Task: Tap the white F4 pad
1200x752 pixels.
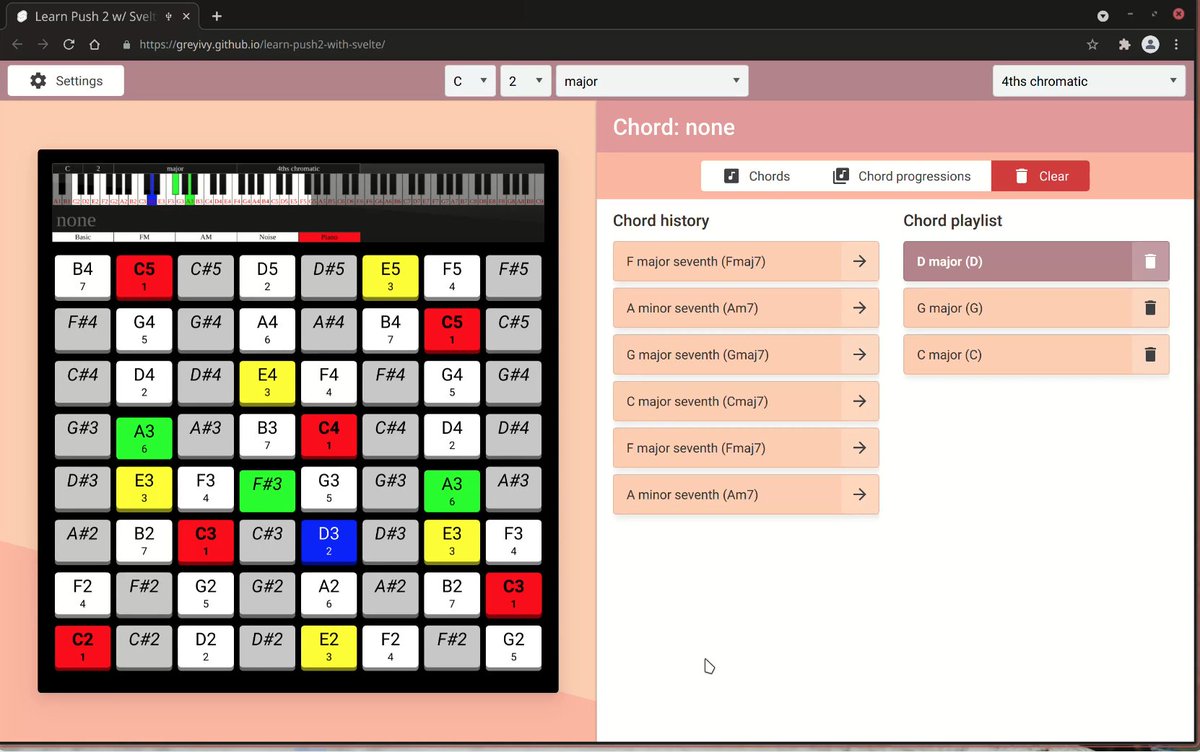Action: coord(329,381)
